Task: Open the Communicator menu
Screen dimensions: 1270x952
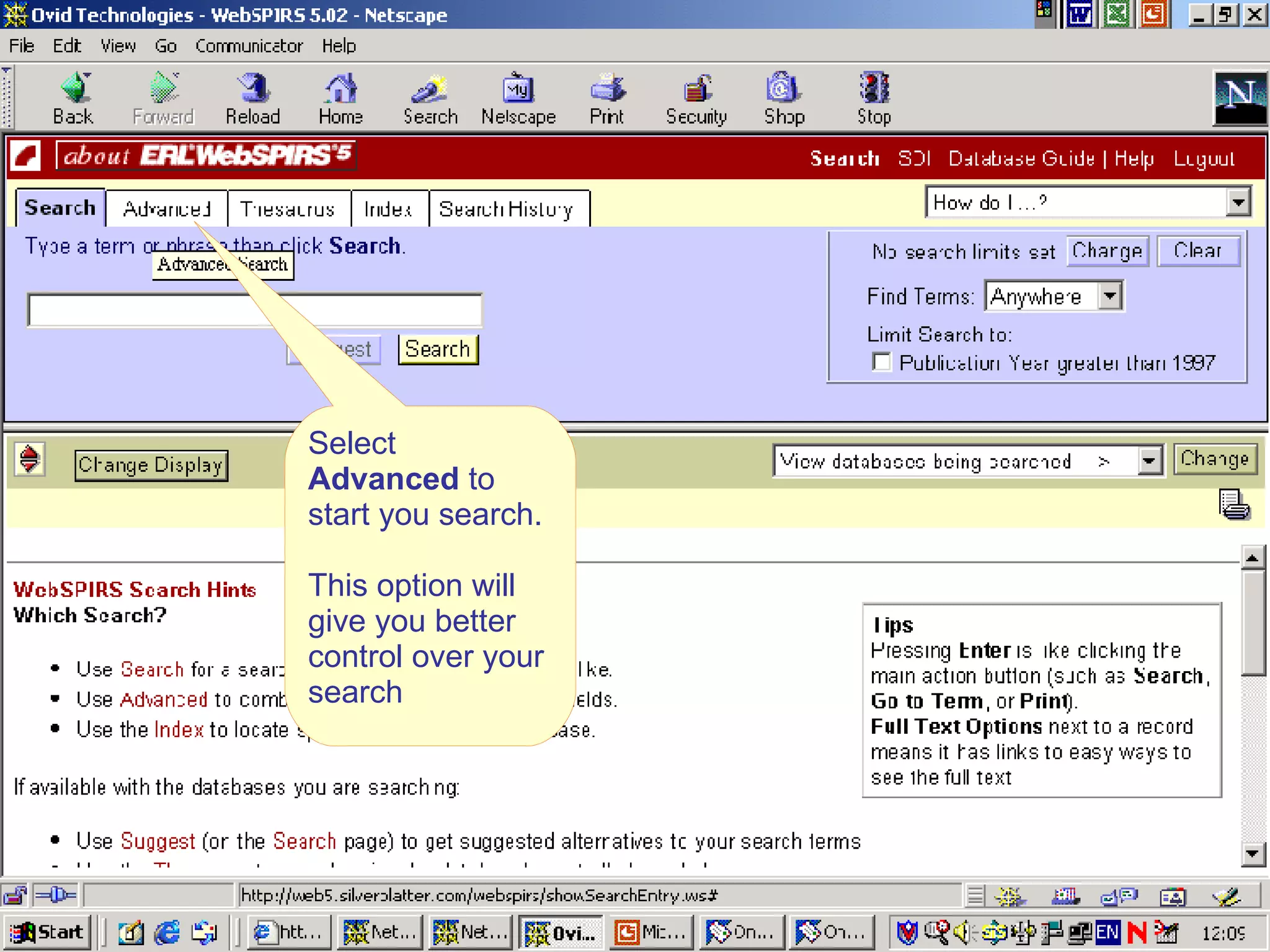Action: pos(249,46)
